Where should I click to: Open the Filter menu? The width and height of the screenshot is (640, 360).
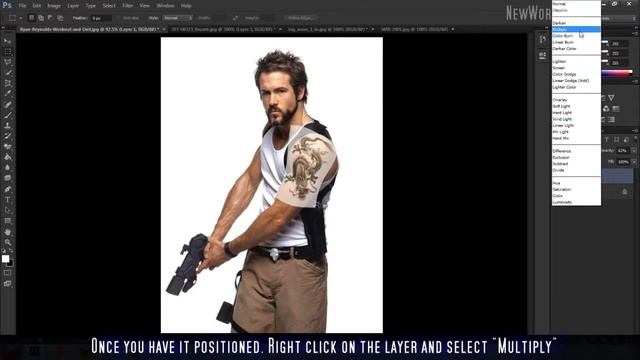tap(128, 6)
